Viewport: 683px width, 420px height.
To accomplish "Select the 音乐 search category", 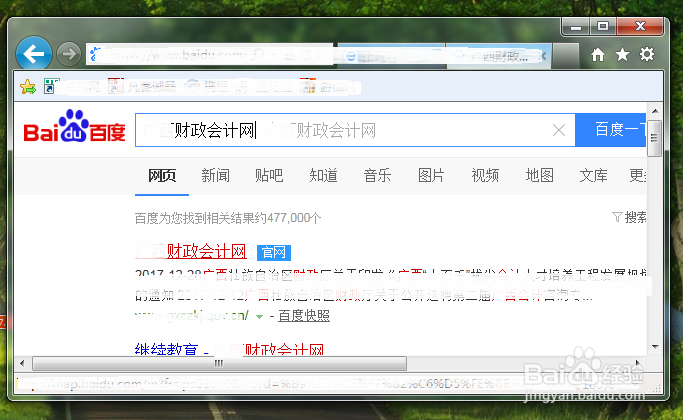I will coord(378,176).
